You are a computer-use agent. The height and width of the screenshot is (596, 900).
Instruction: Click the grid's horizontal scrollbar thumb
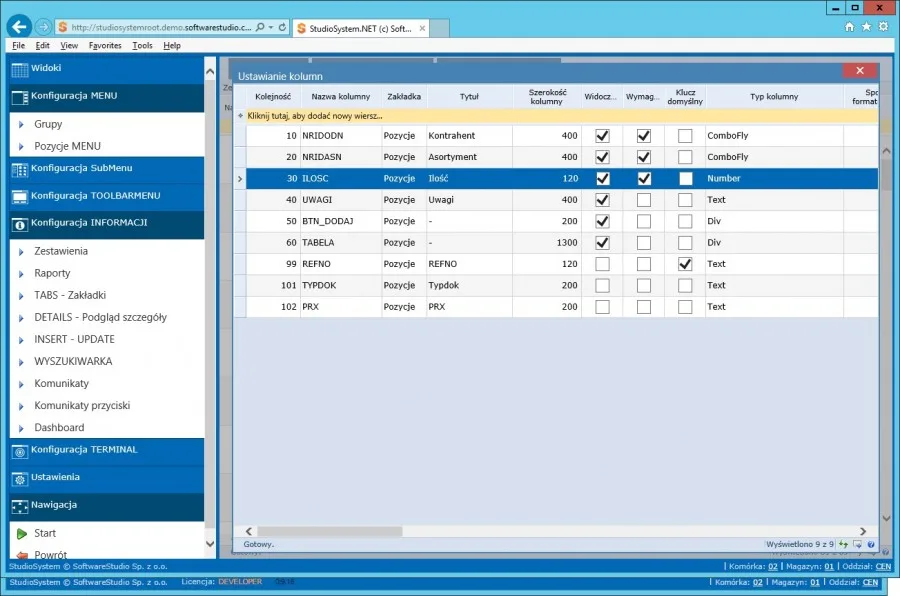point(330,532)
